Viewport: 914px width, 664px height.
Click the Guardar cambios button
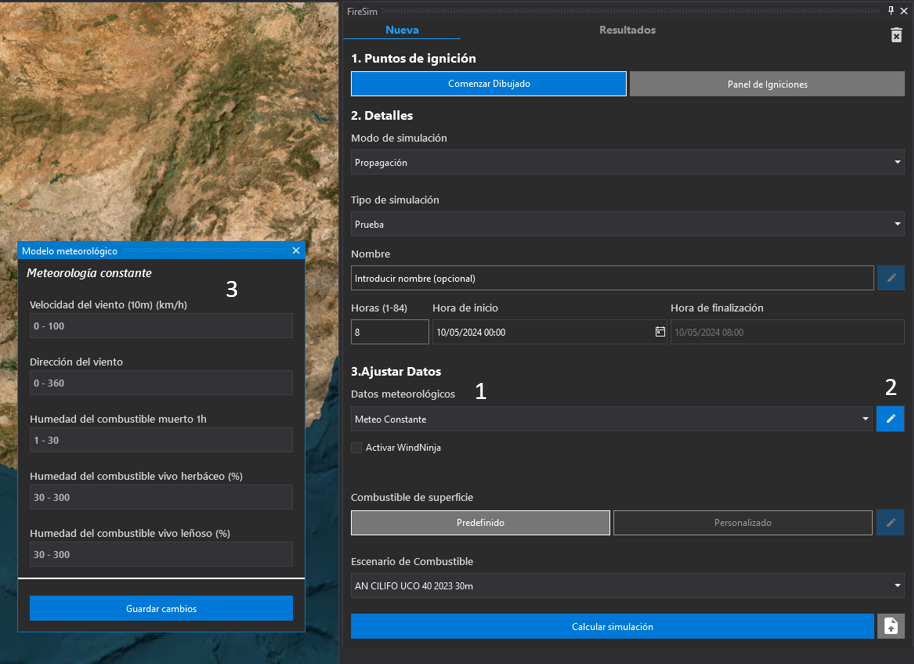point(161,608)
